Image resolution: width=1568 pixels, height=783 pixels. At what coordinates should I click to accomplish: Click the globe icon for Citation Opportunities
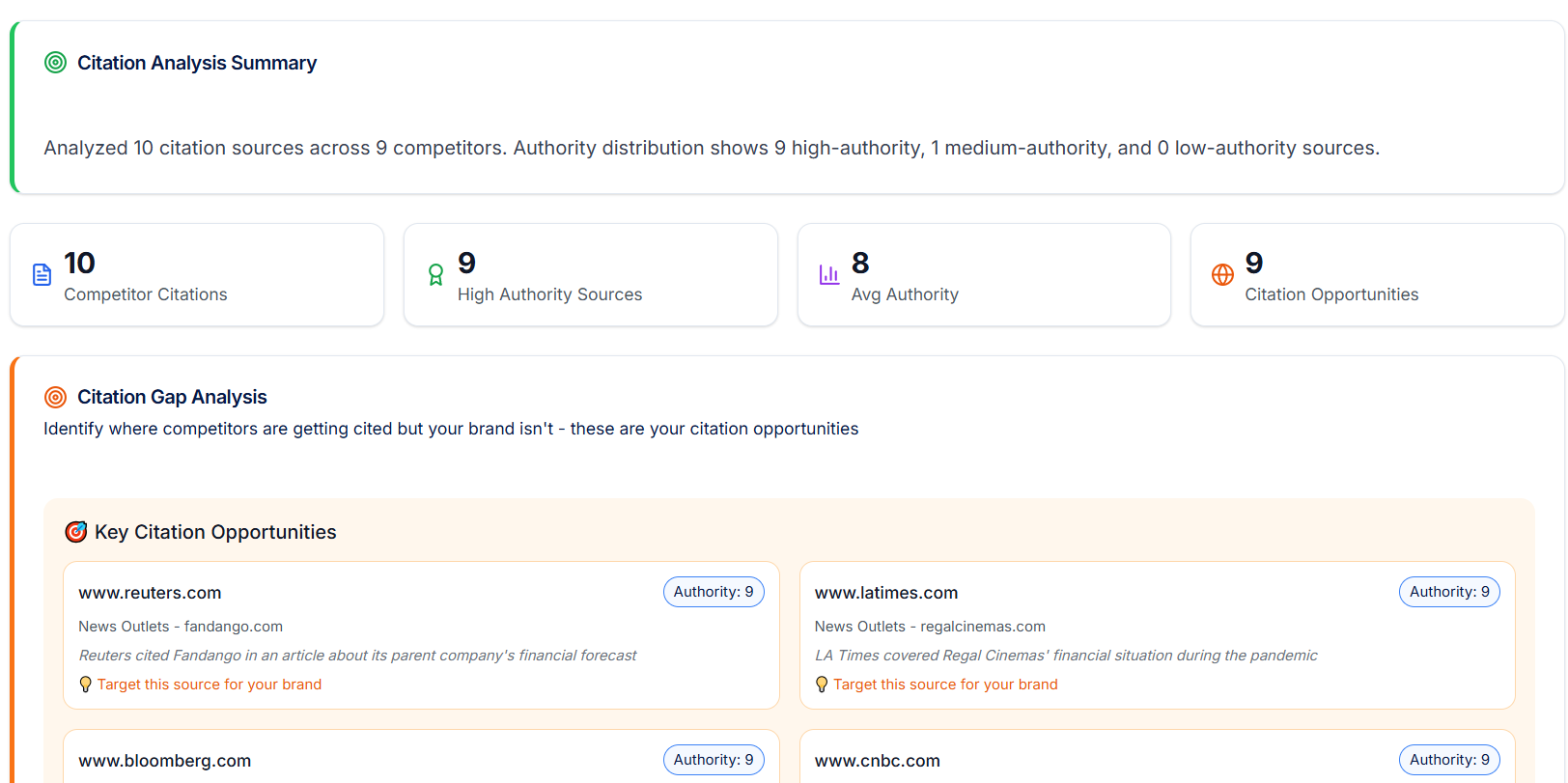click(1222, 275)
